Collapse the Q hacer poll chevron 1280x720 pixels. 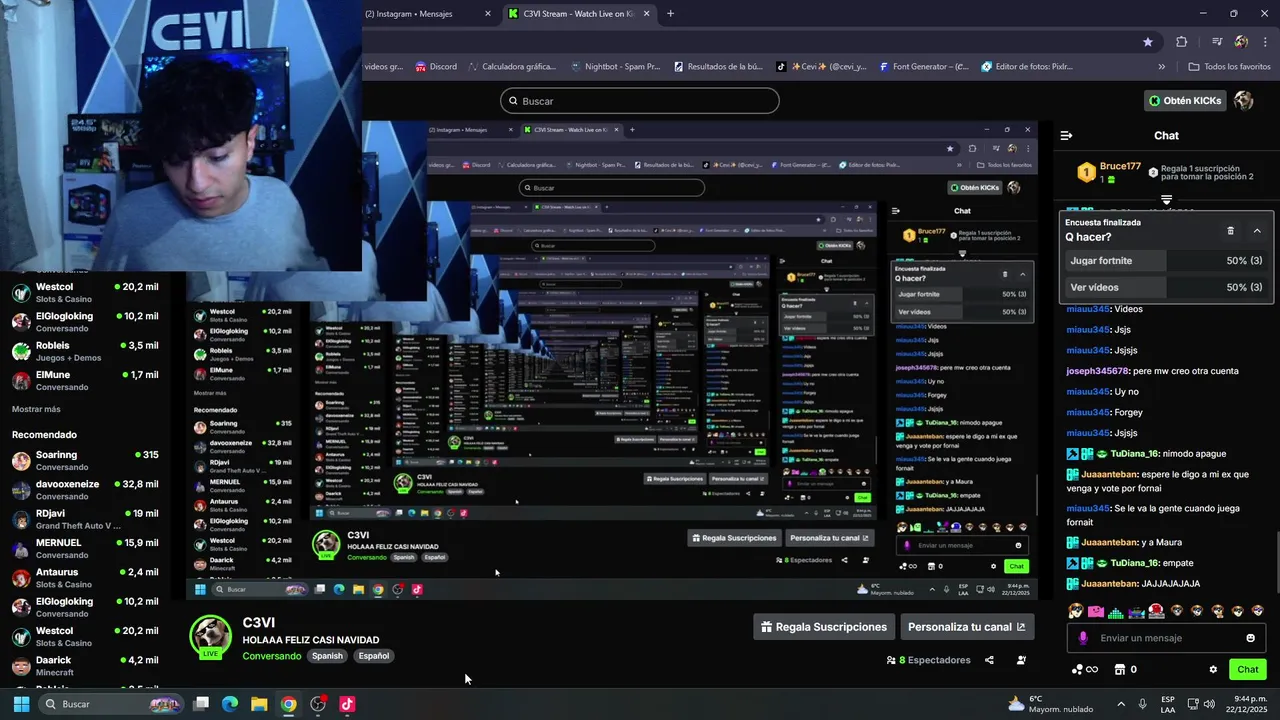coord(1257,230)
